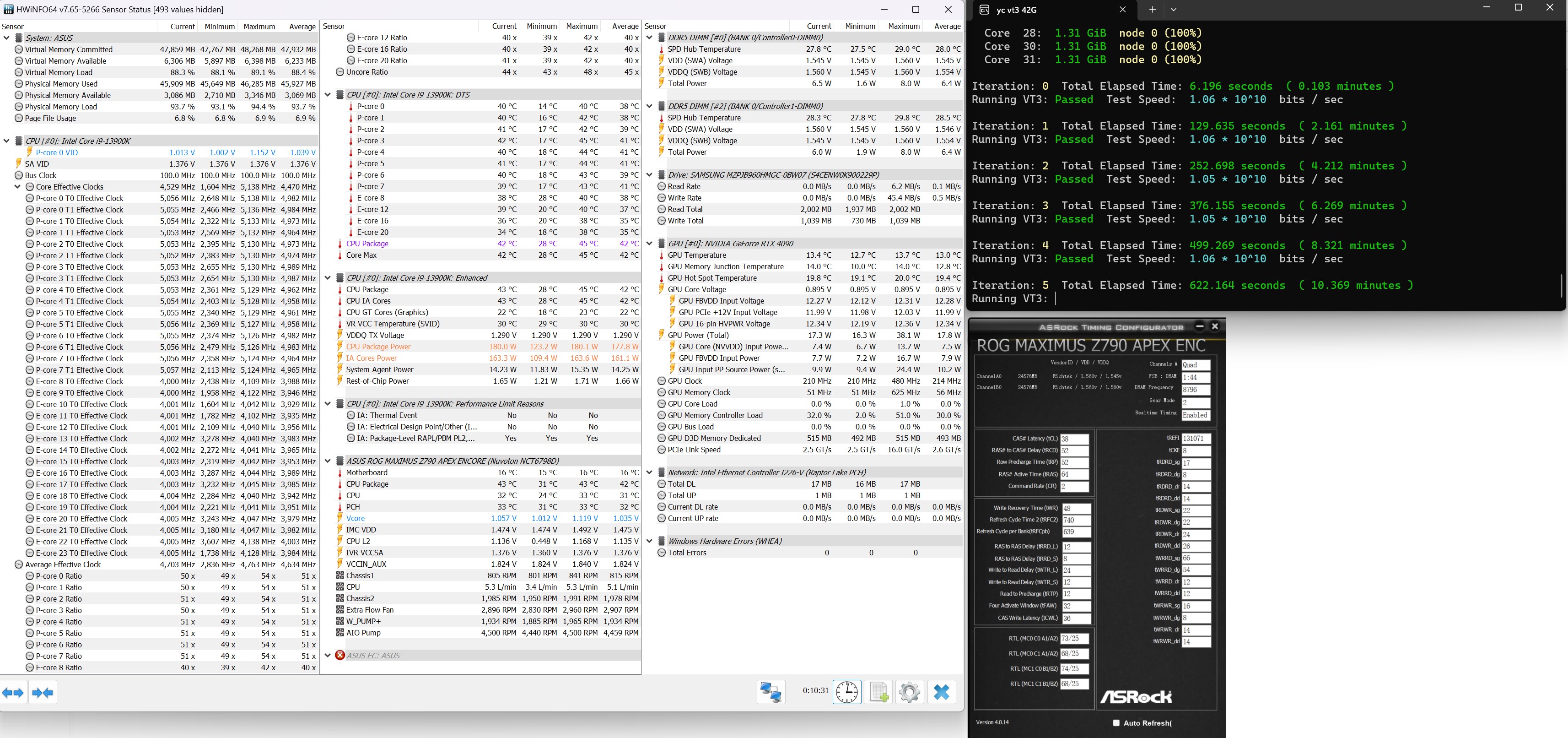Start logging with the add-file icon
Screen dimensions: 1568x738
[x=878, y=692]
